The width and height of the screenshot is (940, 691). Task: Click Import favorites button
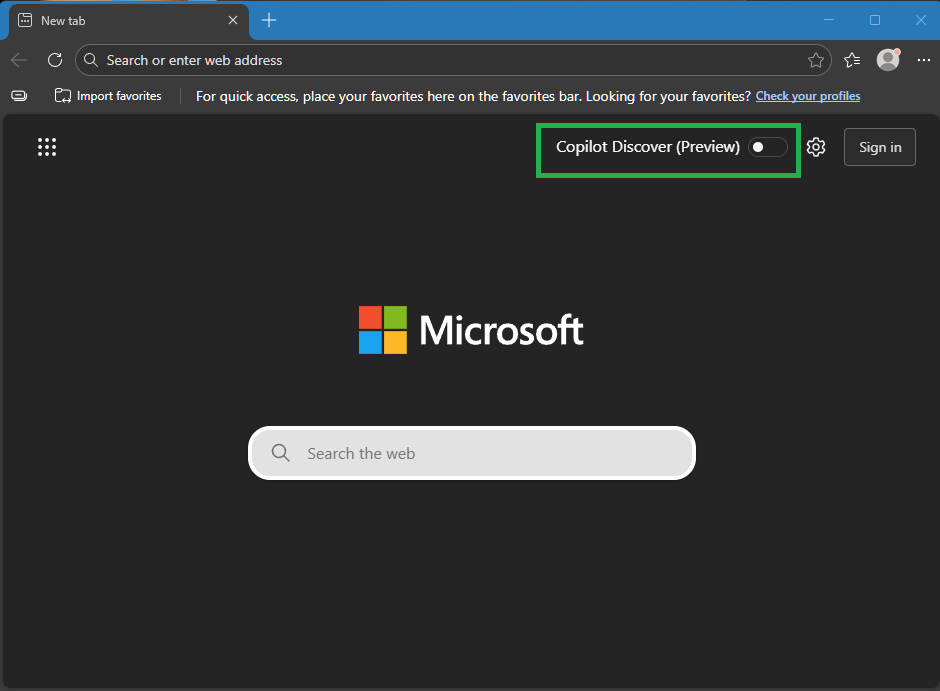click(108, 96)
